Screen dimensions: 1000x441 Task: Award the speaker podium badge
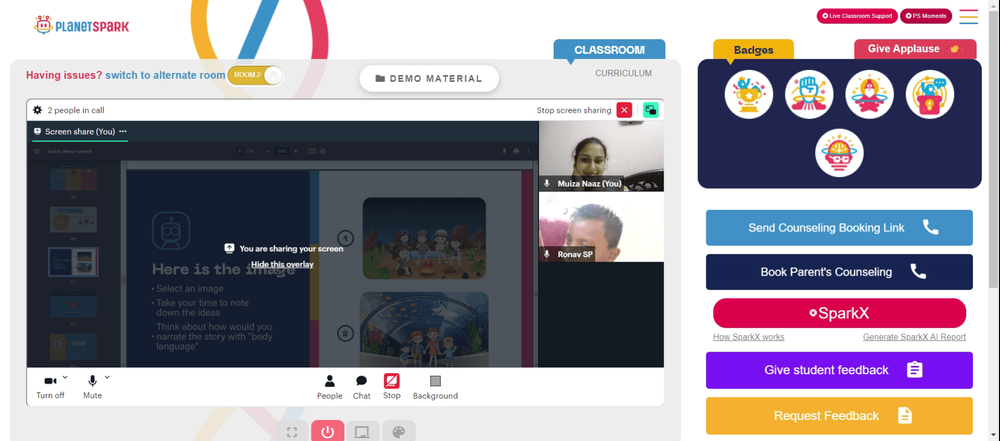930,94
